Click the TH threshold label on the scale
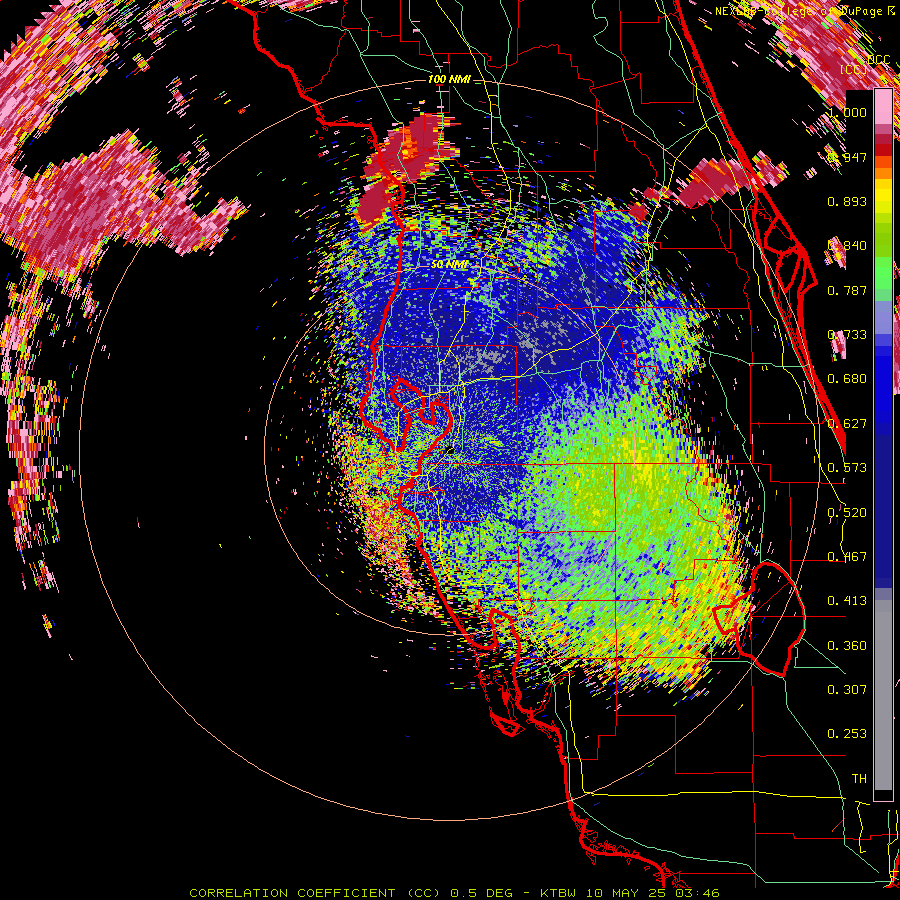The height and width of the screenshot is (900, 900). click(x=859, y=779)
